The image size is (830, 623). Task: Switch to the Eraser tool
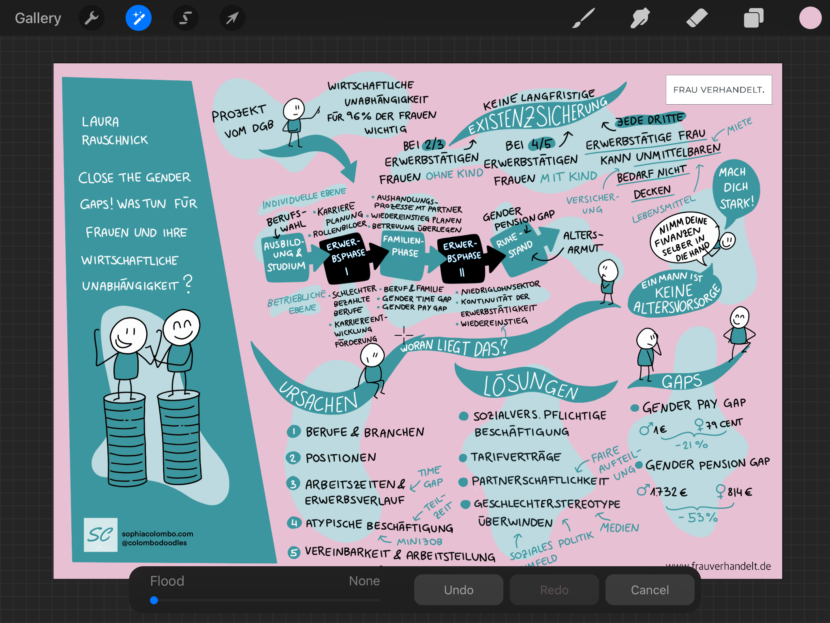click(x=697, y=18)
